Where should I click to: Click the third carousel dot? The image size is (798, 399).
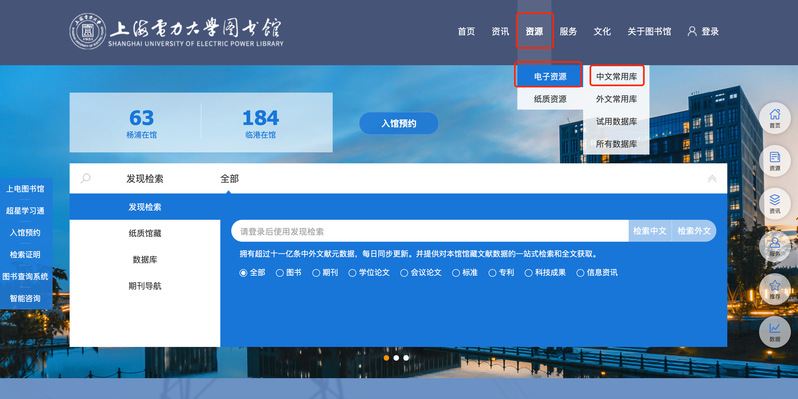tap(406, 358)
